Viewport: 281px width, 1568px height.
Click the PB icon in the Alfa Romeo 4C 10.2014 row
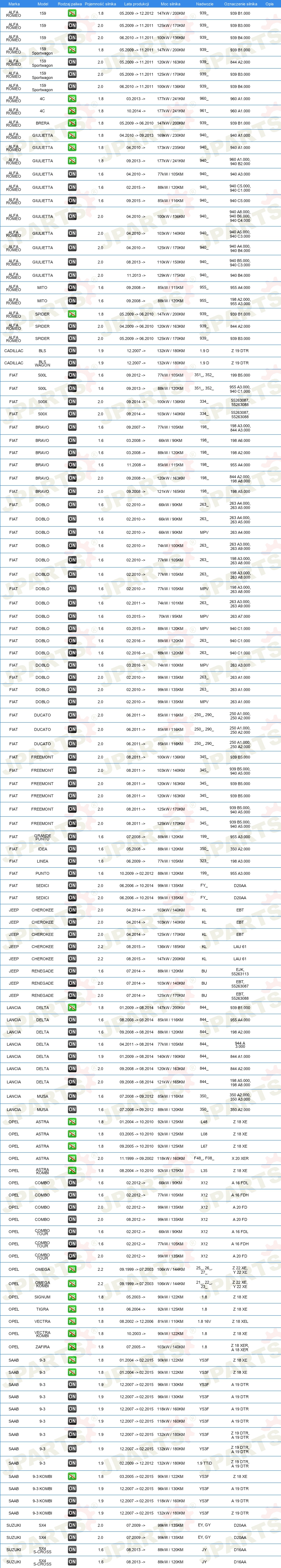[72, 111]
